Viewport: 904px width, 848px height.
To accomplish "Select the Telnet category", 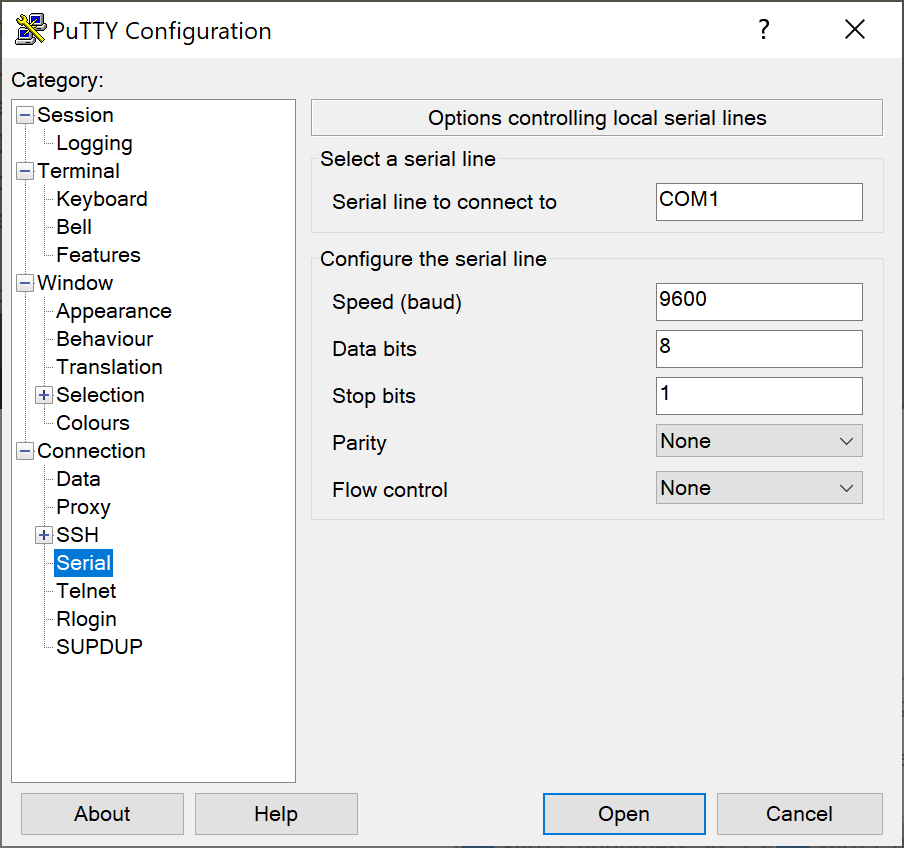I will coord(86,591).
